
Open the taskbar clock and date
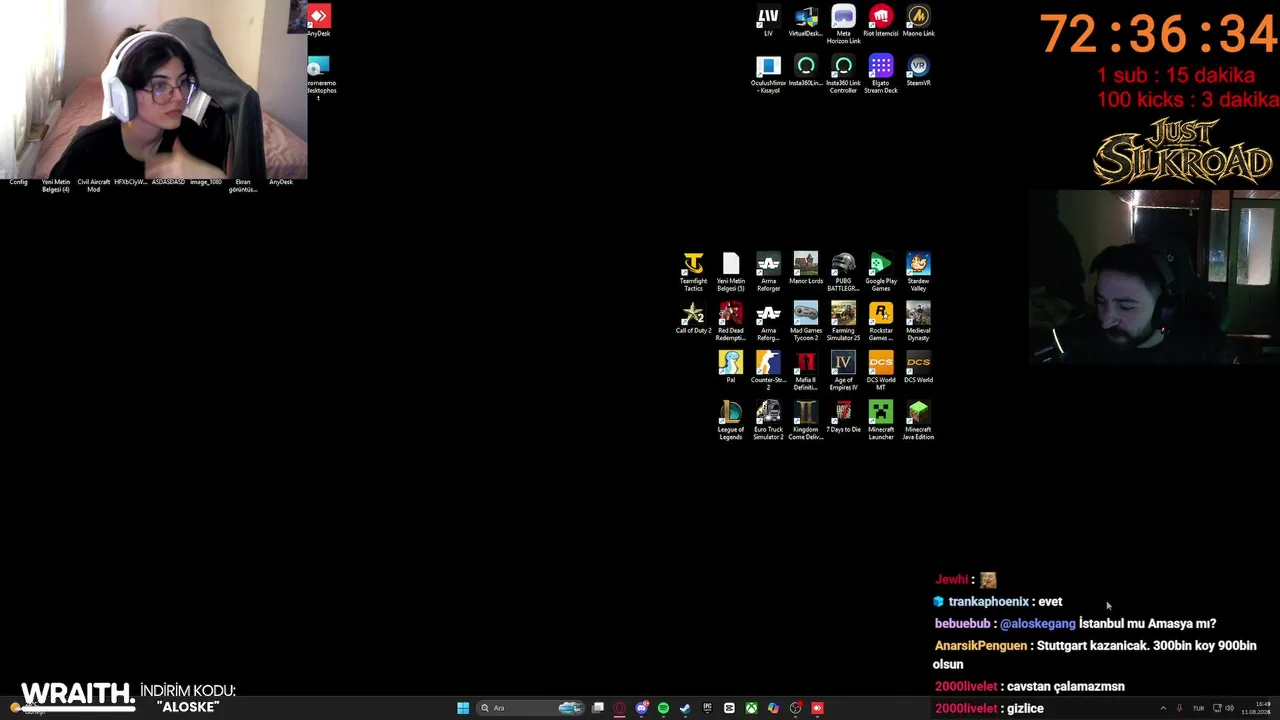[x=1255, y=708]
